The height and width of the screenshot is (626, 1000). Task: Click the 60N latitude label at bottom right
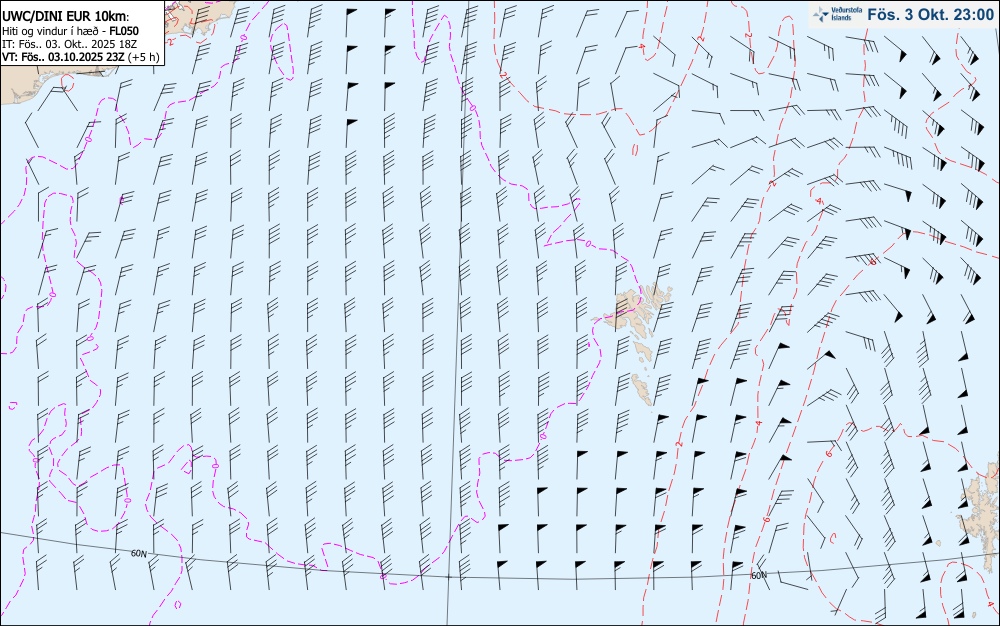759,575
